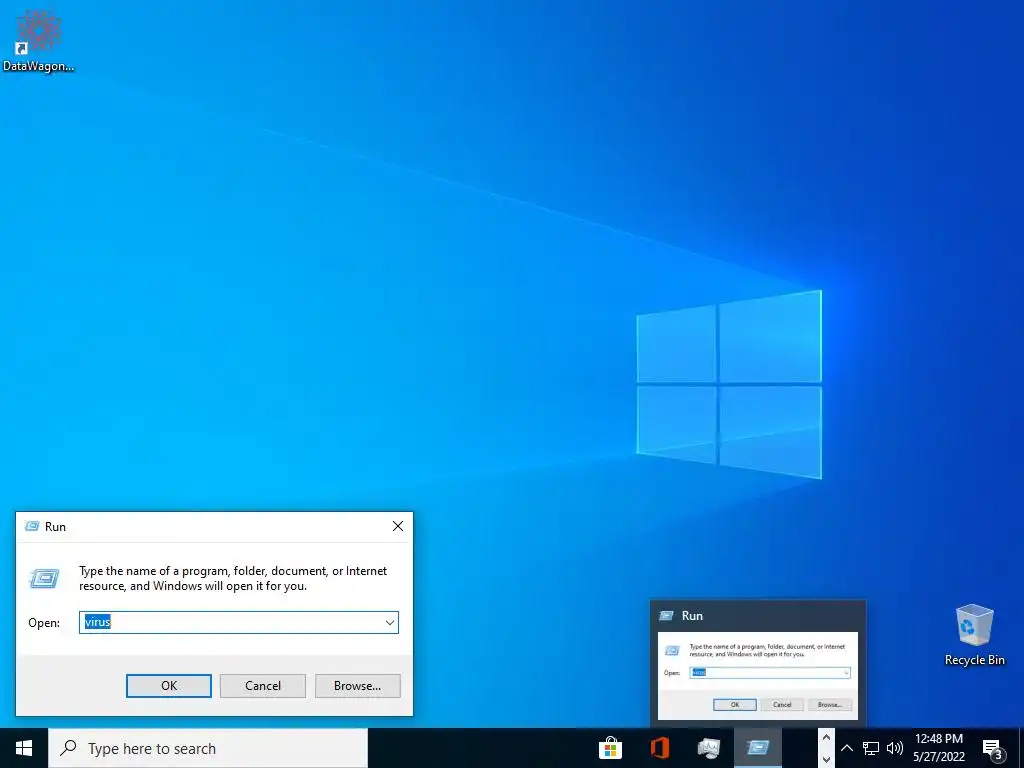Close the Run dialog with X
The width and height of the screenshot is (1024, 768).
pos(398,526)
